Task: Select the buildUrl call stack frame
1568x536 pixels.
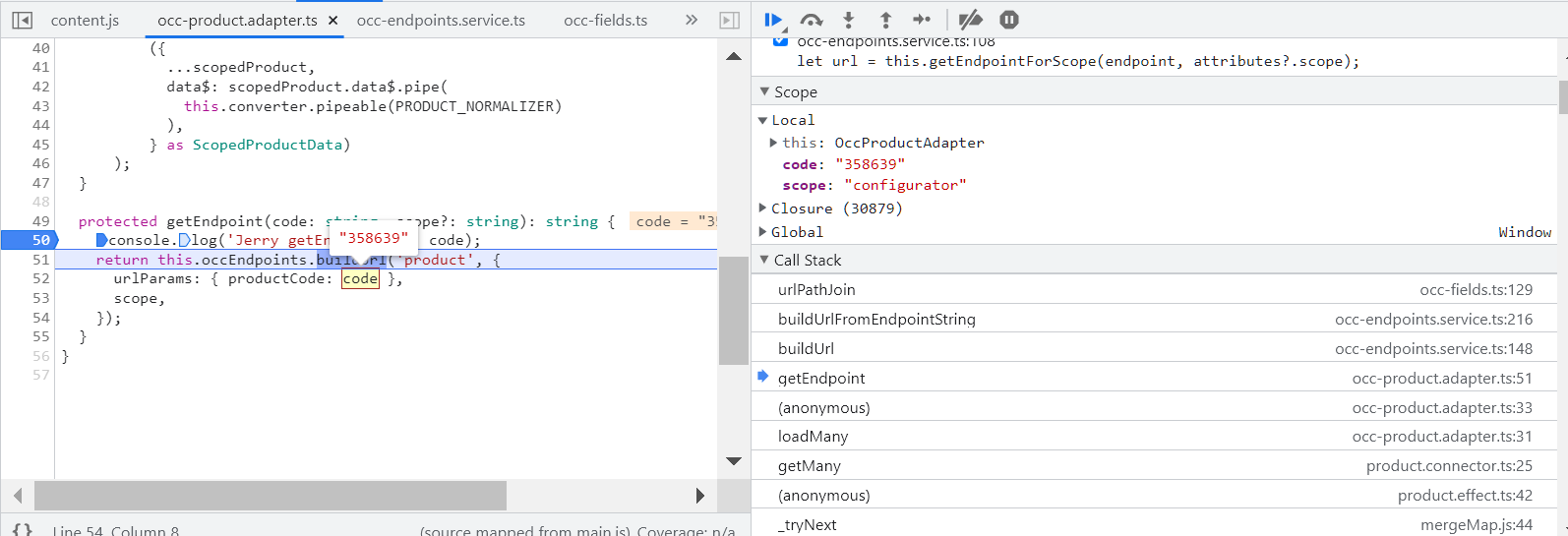Action: click(806, 348)
